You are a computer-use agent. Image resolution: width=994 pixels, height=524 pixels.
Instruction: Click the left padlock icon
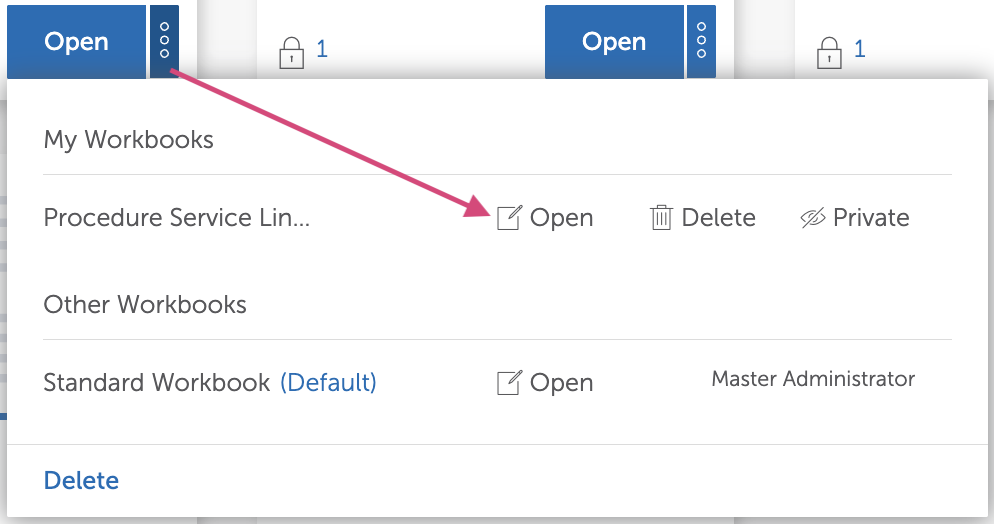click(291, 51)
